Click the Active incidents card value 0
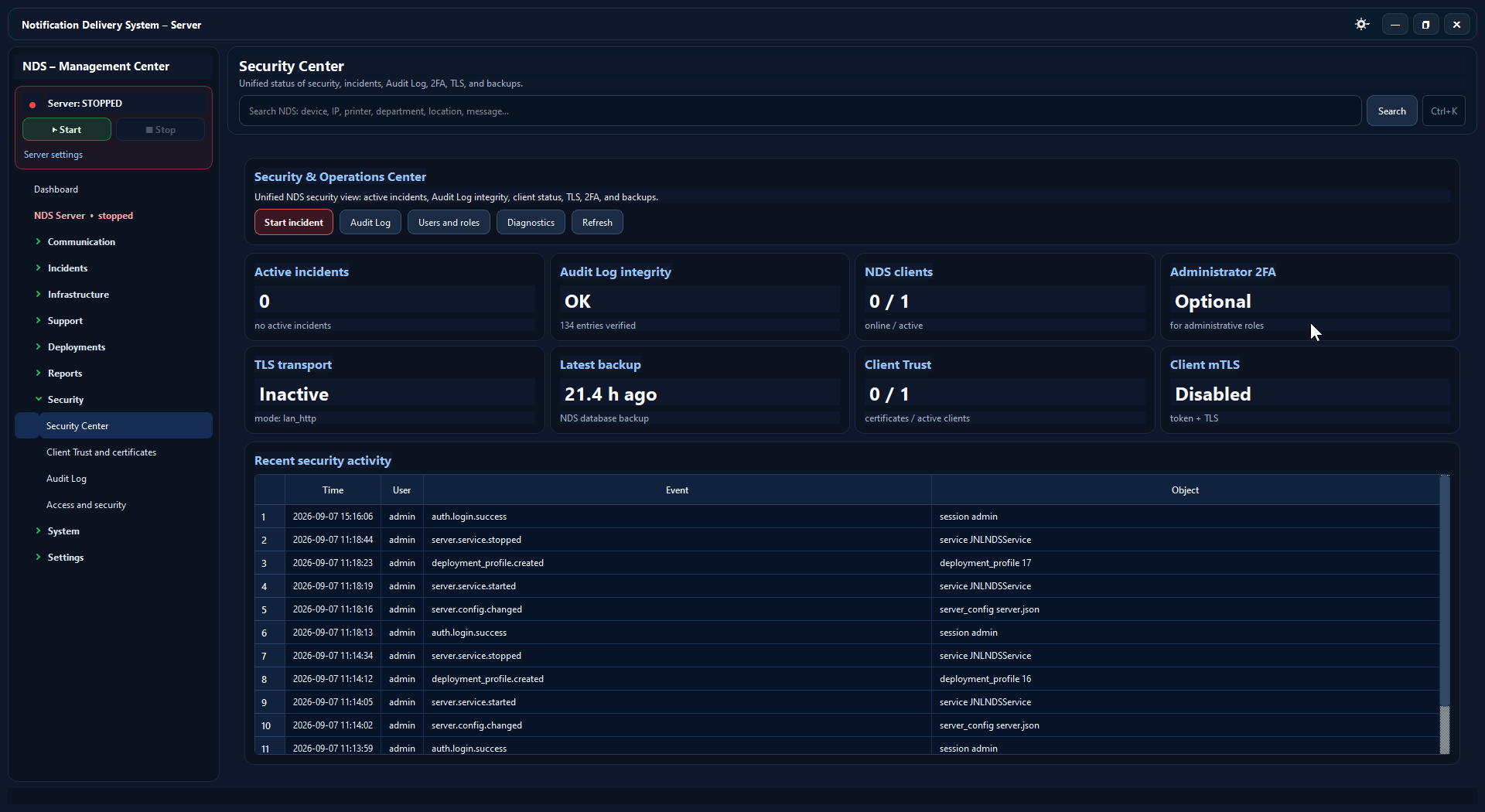The width and height of the screenshot is (1485, 812). click(x=265, y=302)
